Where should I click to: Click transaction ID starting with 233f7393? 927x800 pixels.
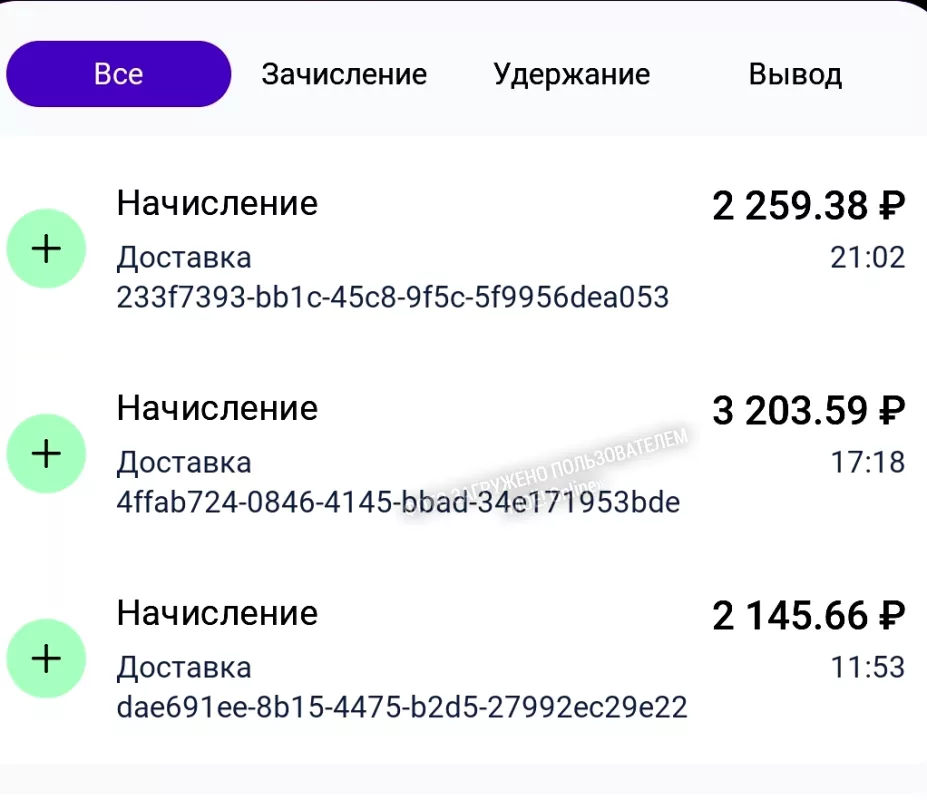[392, 297]
